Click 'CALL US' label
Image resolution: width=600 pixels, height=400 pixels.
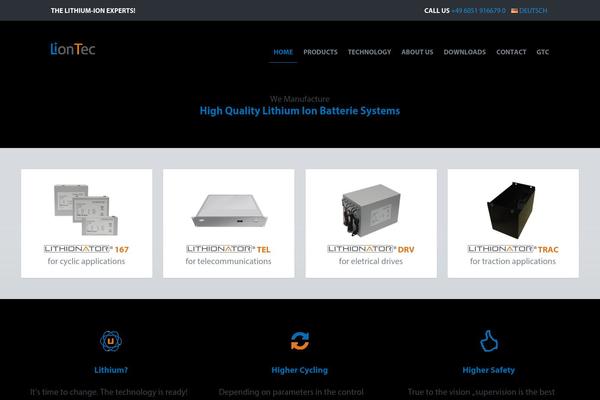tap(437, 11)
